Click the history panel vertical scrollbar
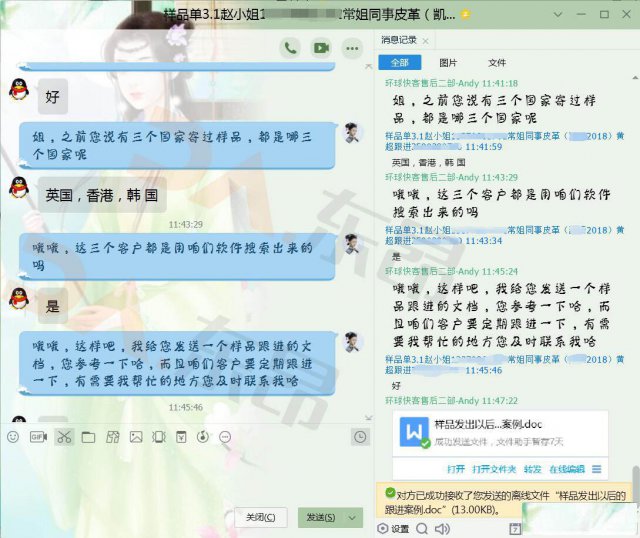 (636, 484)
